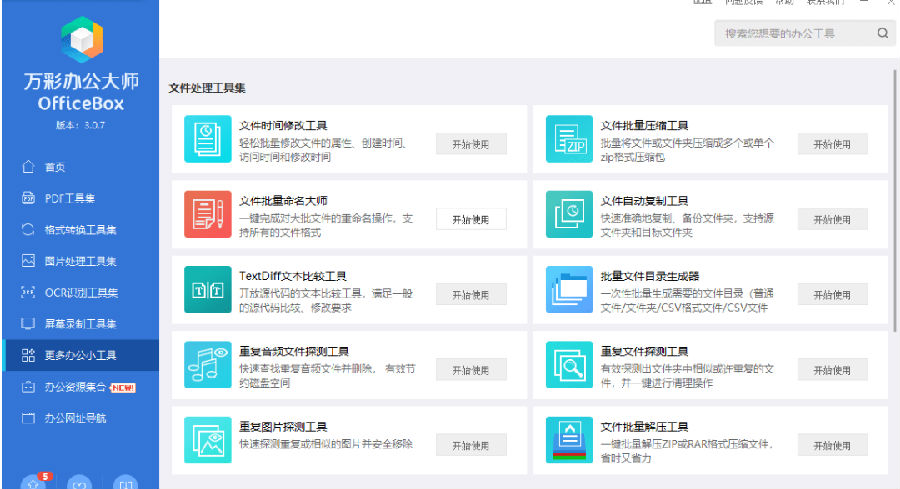Screen dimensions: 900x489
Task: Click the 文件批量压缩工具 ZIP icon
Action: tap(570, 139)
